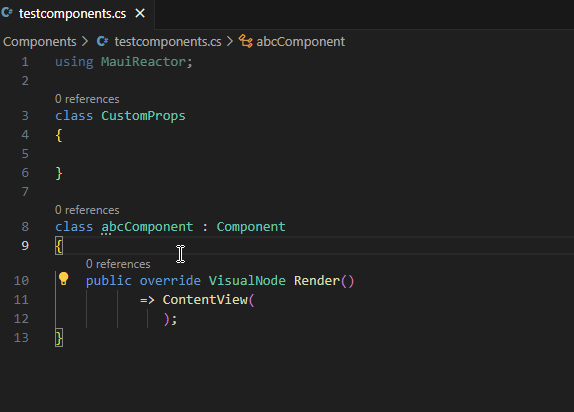
Task: Click the class symbol icon before abcComponent
Action: 246,41
